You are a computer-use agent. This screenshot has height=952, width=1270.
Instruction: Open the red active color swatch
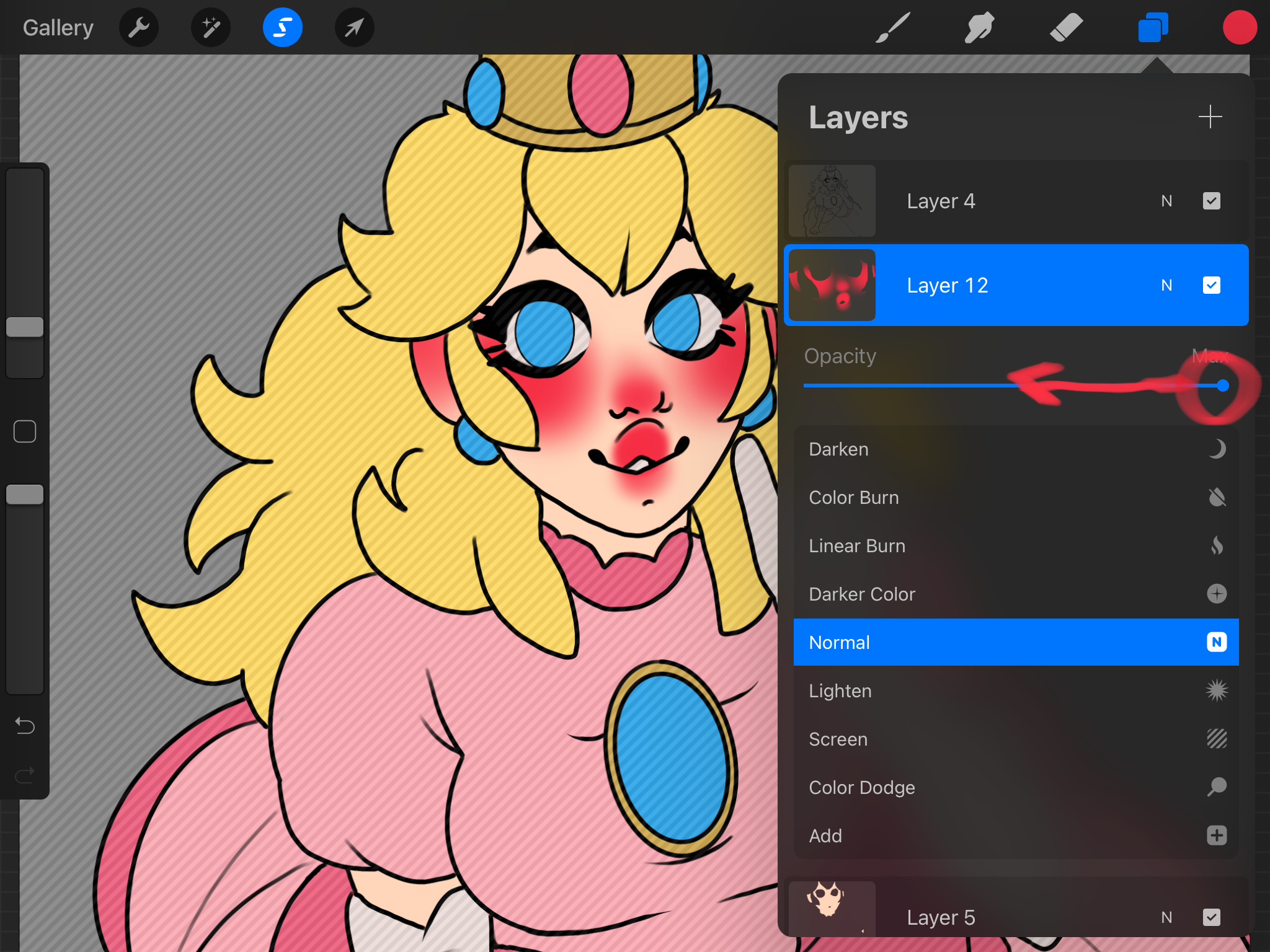coord(1240,28)
